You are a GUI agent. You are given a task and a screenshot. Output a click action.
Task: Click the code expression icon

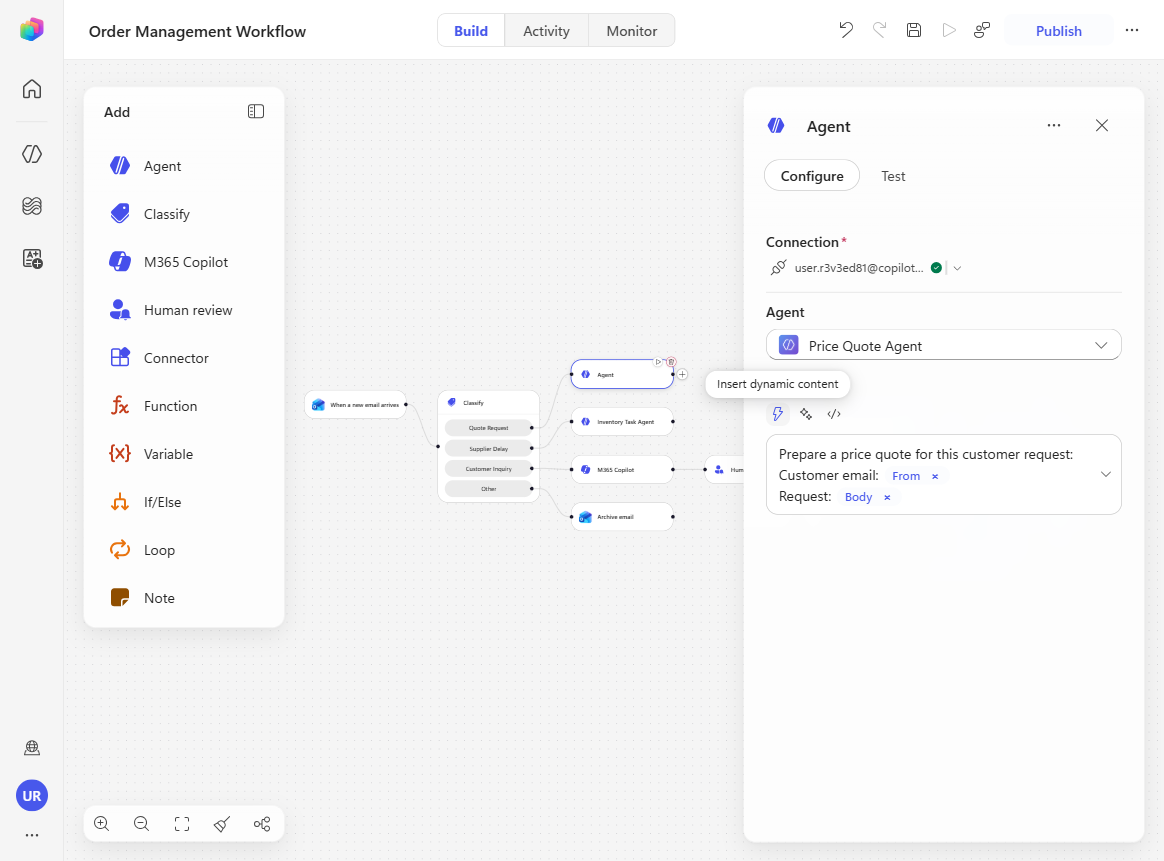coord(834,413)
